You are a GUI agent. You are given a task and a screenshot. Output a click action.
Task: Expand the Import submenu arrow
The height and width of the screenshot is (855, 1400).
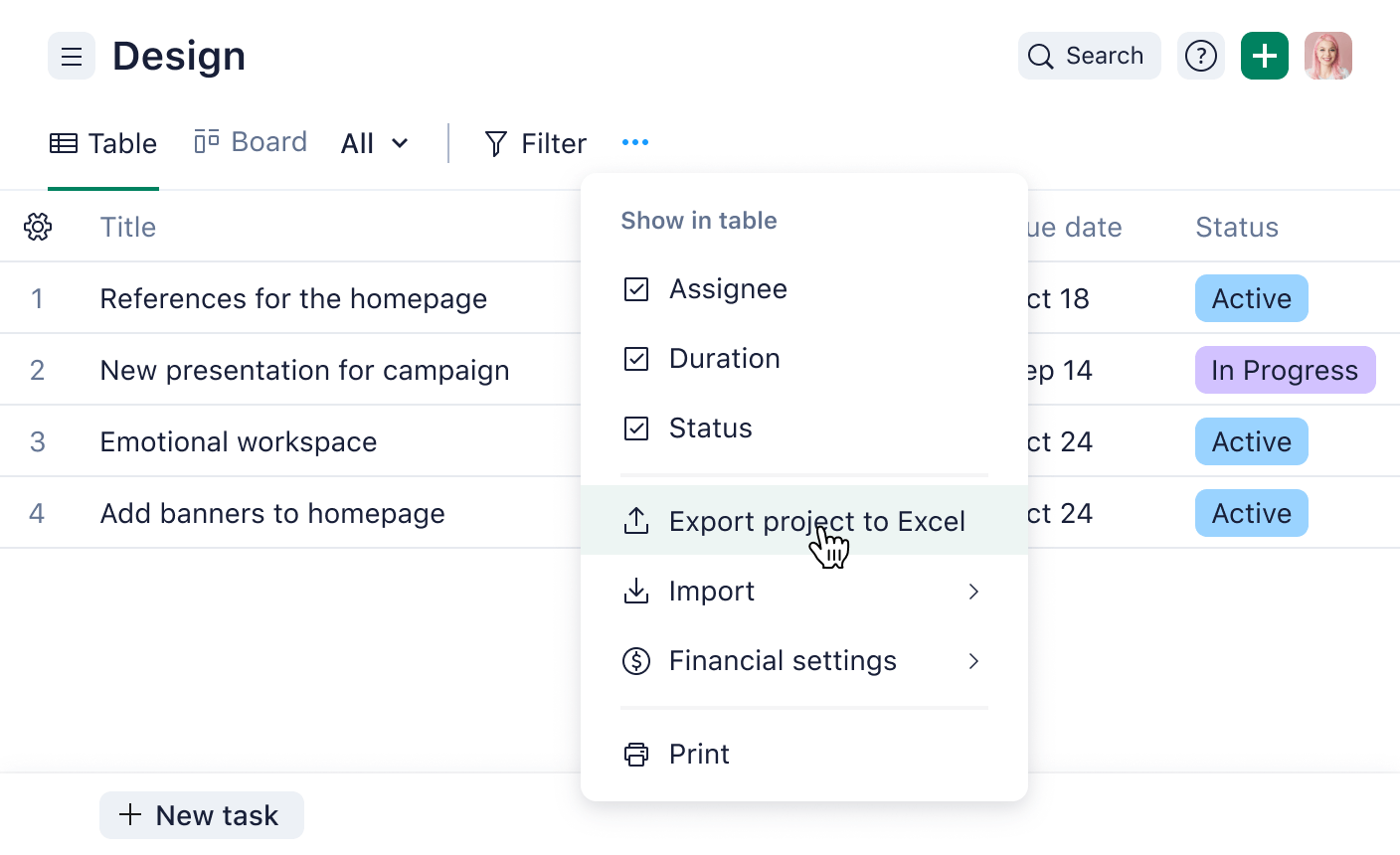pyautogui.click(x=973, y=592)
